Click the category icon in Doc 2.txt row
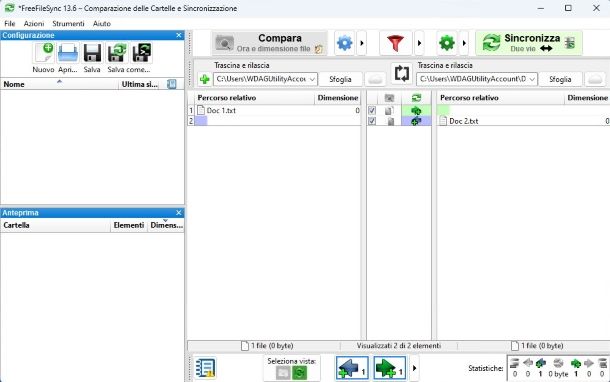The width and height of the screenshot is (610, 382). tap(390, 121)
